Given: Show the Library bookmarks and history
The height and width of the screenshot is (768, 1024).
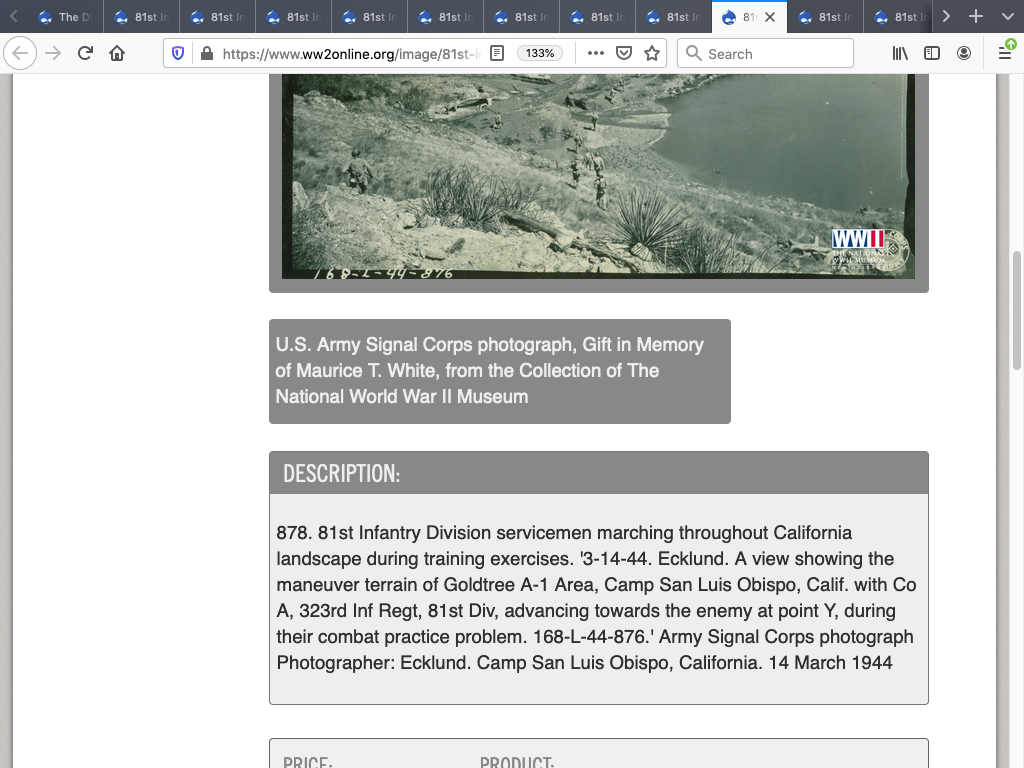Looking at the screenshot, I should pyautogui.click(x=900, y=53).
